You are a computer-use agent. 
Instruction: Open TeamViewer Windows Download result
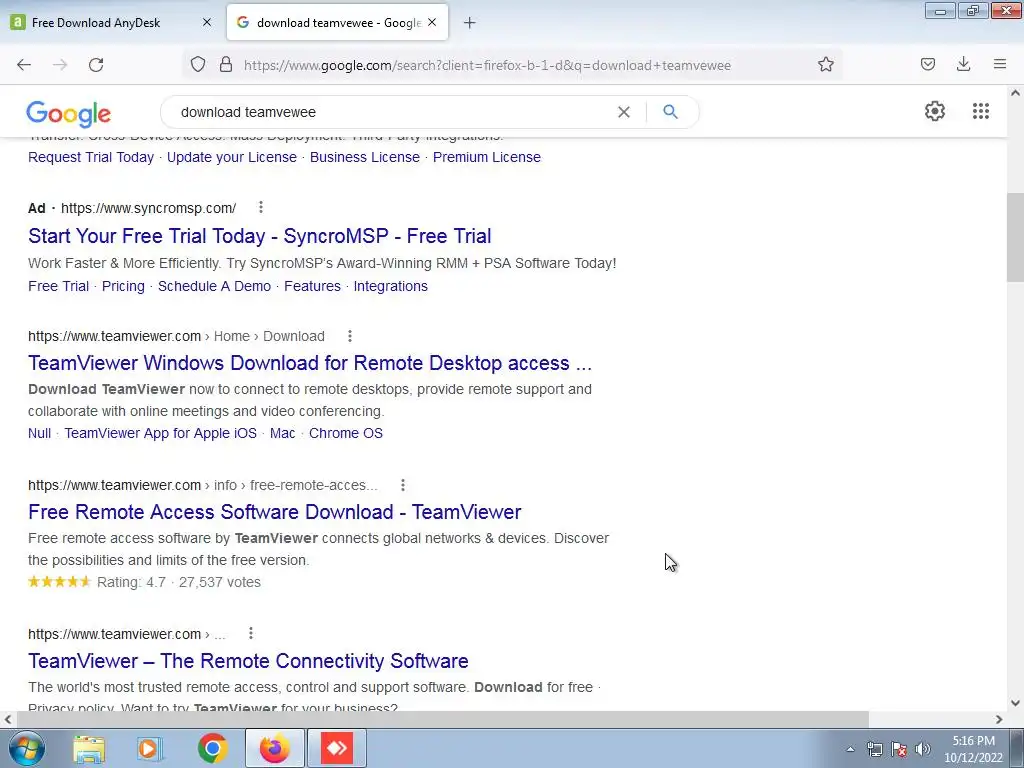coord(310,362)
